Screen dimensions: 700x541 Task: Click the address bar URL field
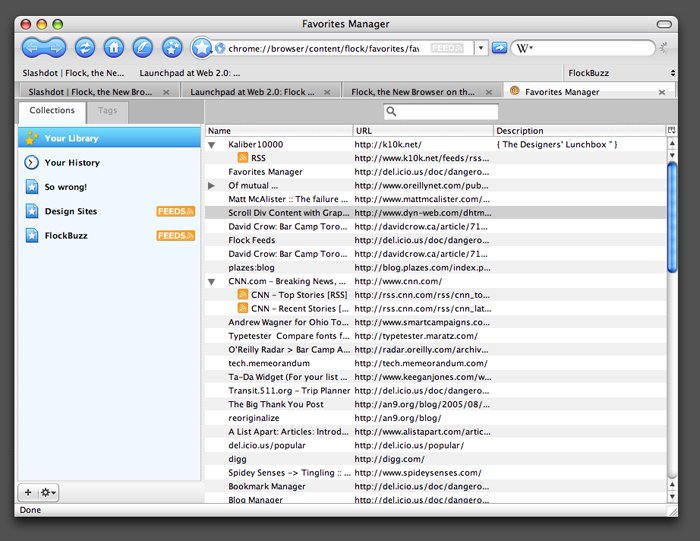(x=324, y=48)
